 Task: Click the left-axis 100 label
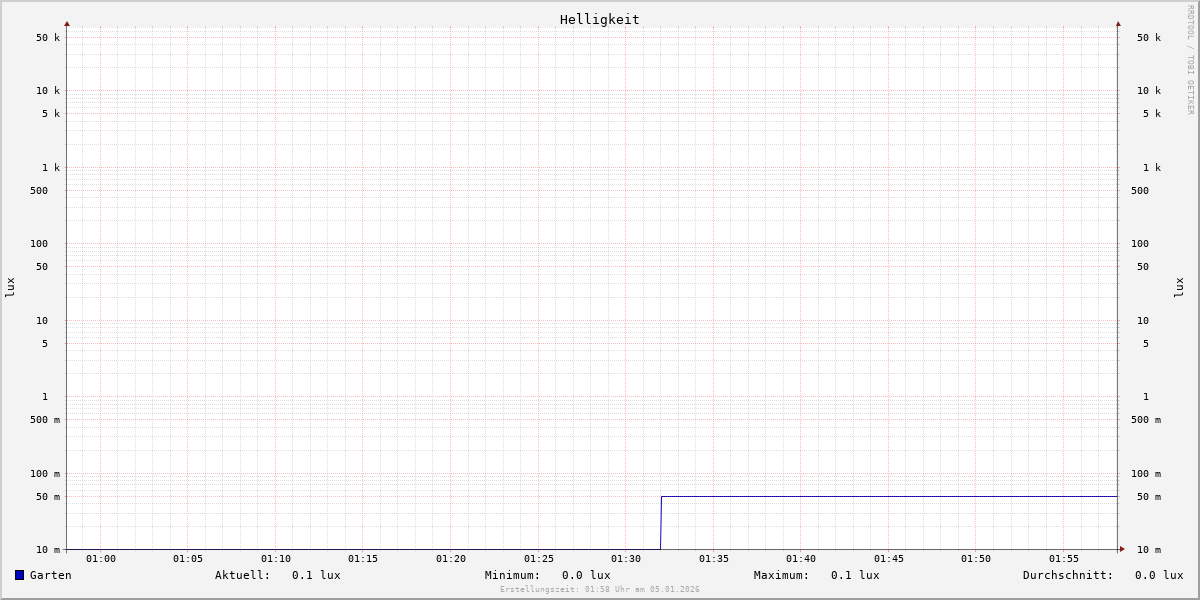point(39,244)
